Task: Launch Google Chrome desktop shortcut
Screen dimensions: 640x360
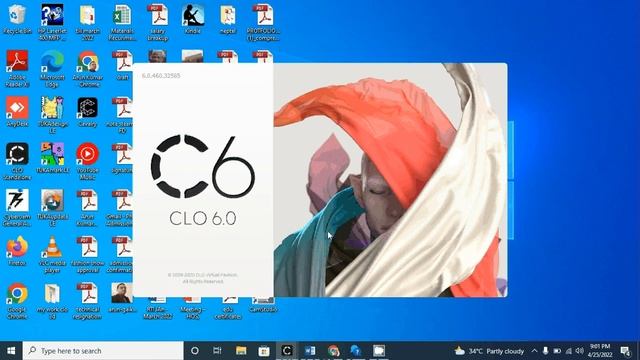Action: 17,301
